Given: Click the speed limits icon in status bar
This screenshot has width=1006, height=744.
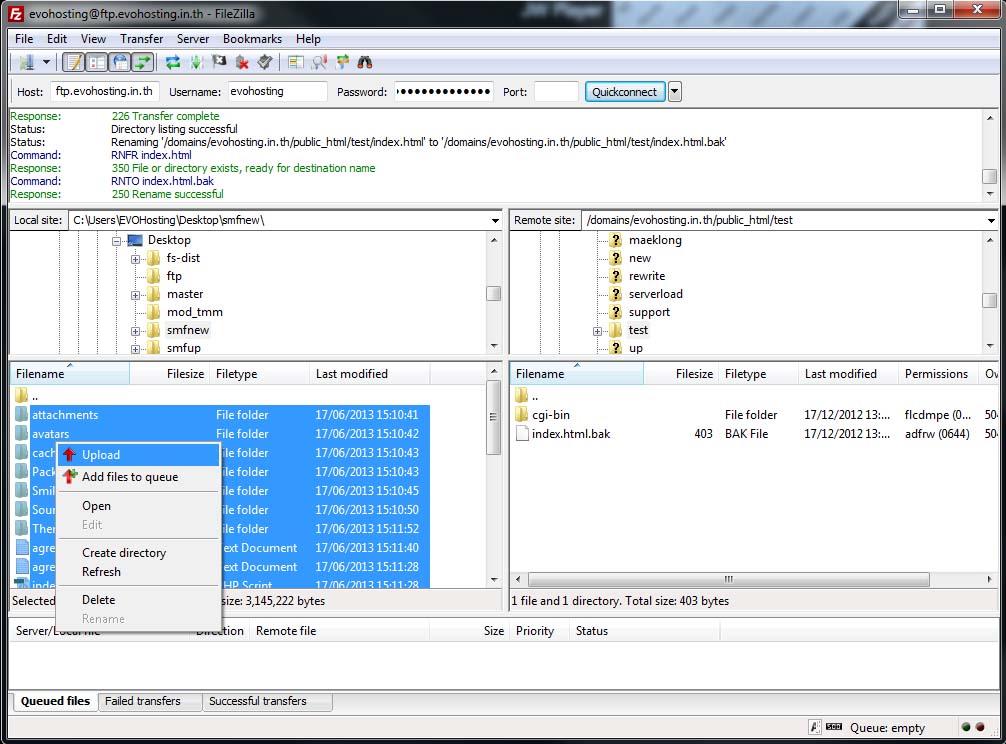Looking at the screenshot, I should tap(834, 727).
